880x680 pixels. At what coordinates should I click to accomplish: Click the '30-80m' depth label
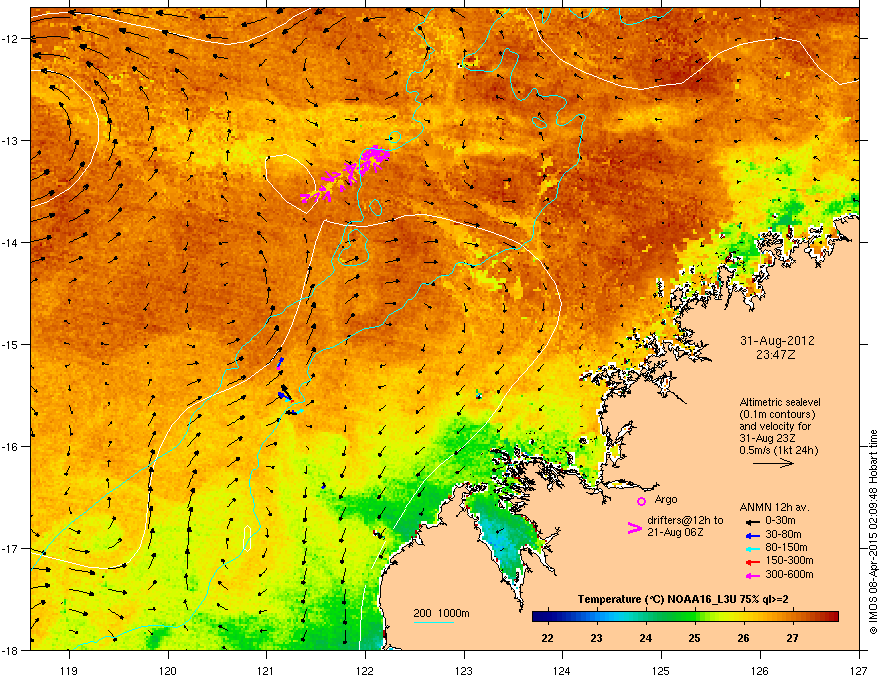(783, 534)
